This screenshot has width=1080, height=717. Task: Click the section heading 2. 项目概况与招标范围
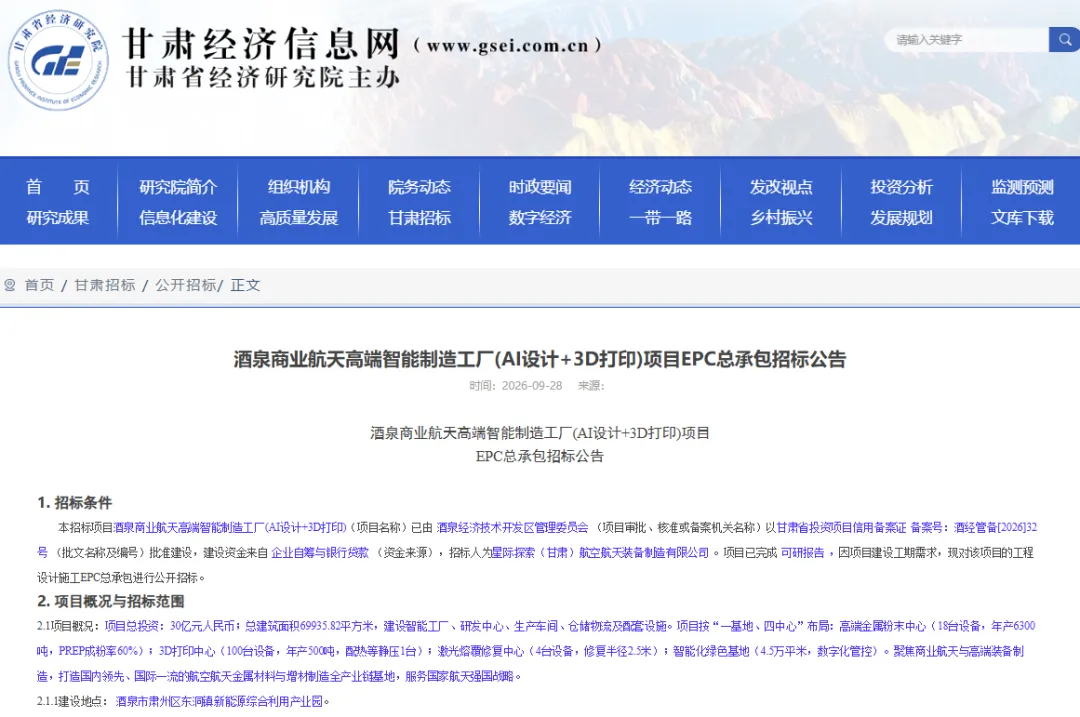click(111, 601)
